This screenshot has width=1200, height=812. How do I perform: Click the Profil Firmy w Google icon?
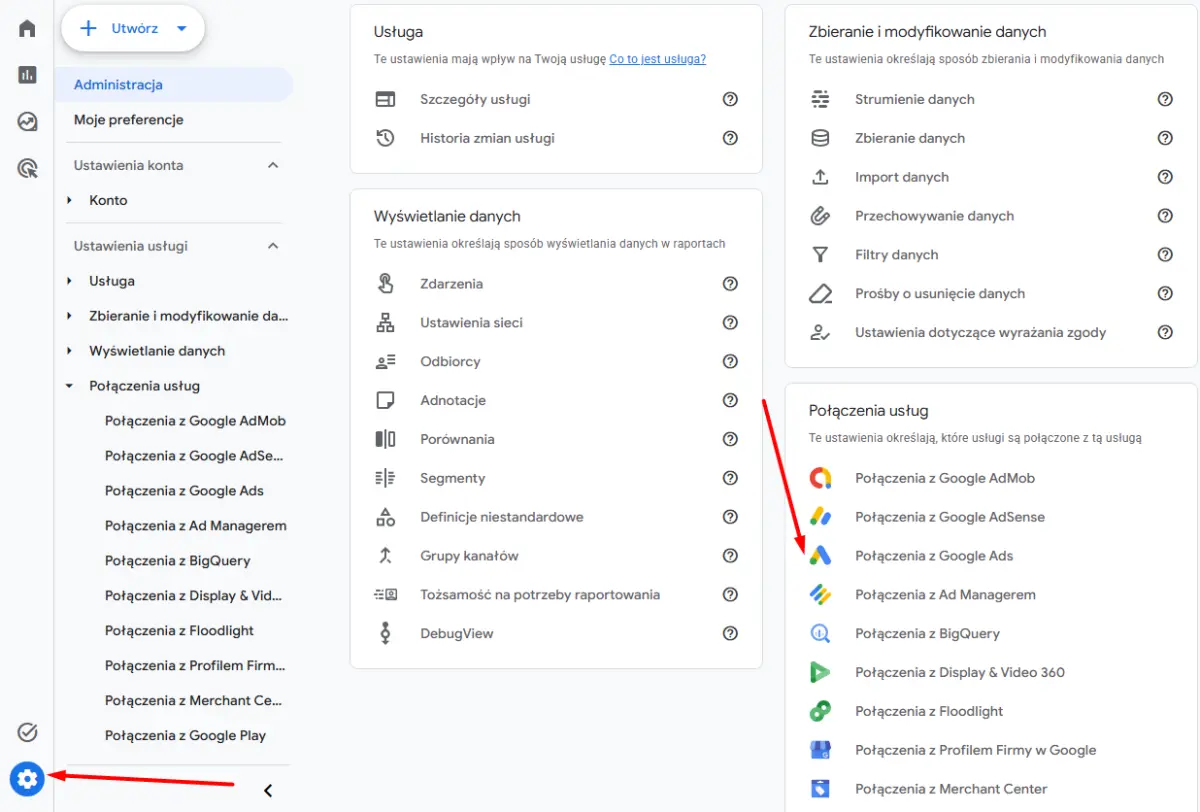(x=820, y=750)
